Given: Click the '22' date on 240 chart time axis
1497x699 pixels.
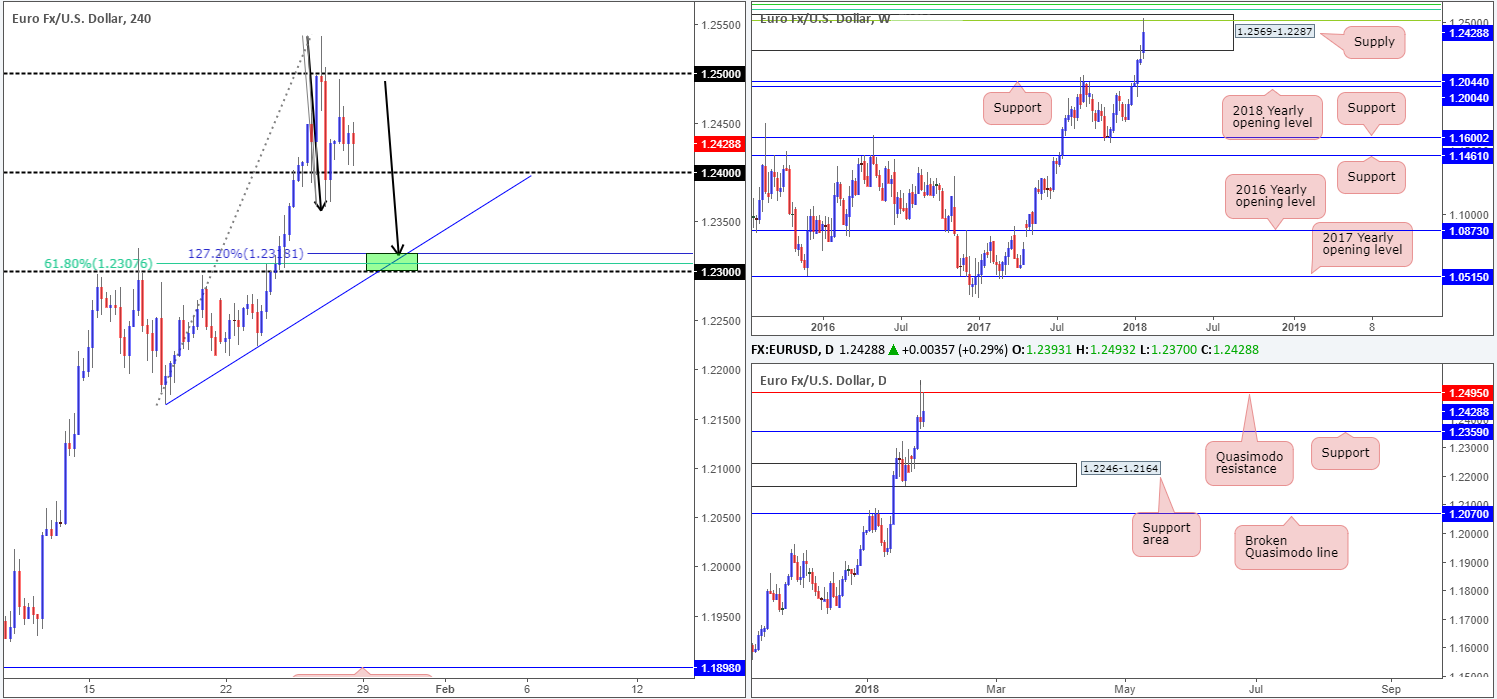Looking at the screenshot, I should click(226, 688).
